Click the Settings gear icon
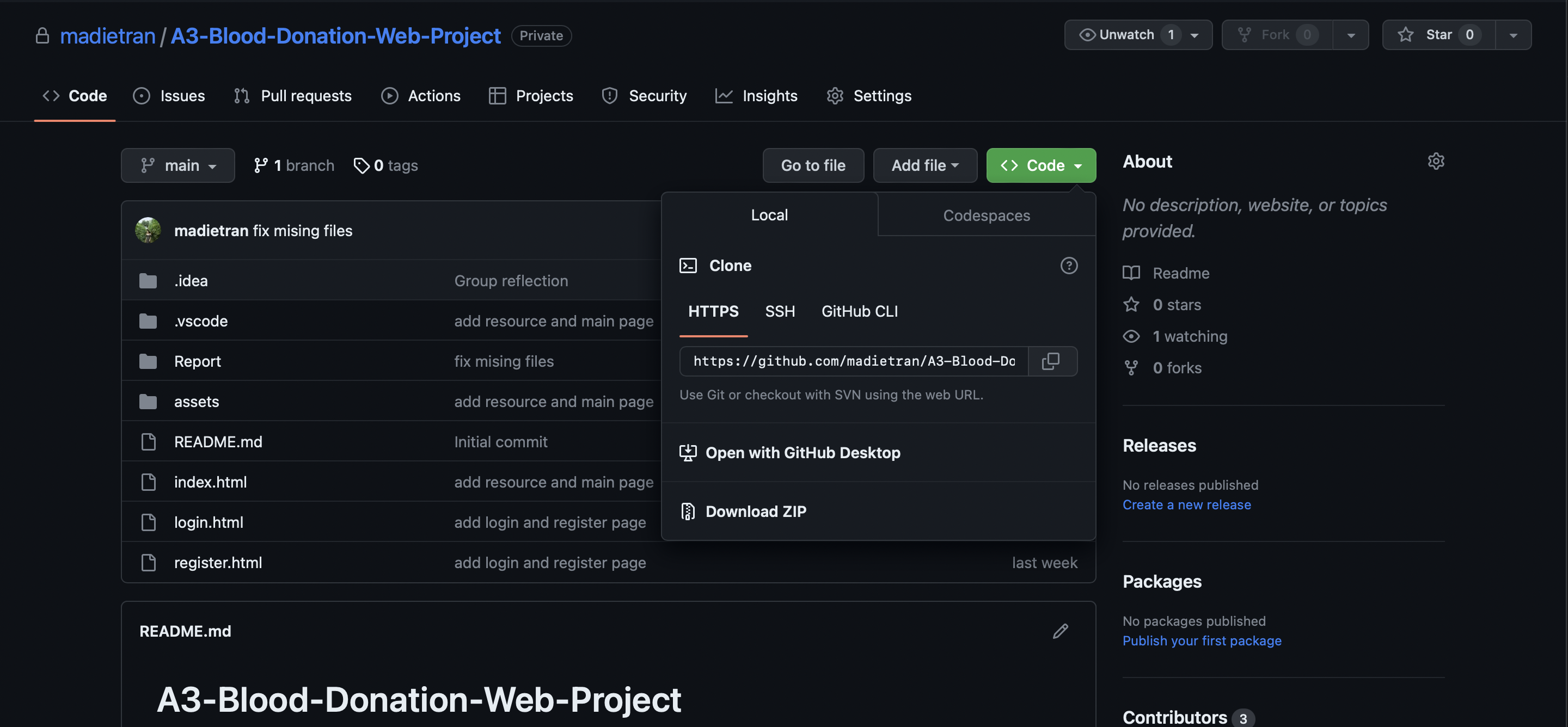The height and width of the screenshot is (727, 1568). pos(835,96)
